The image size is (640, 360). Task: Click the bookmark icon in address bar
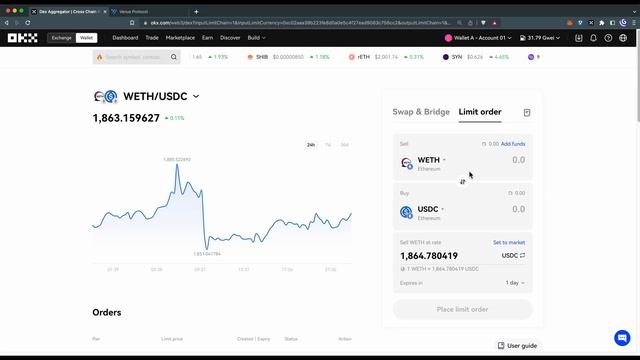coord(132,23)
